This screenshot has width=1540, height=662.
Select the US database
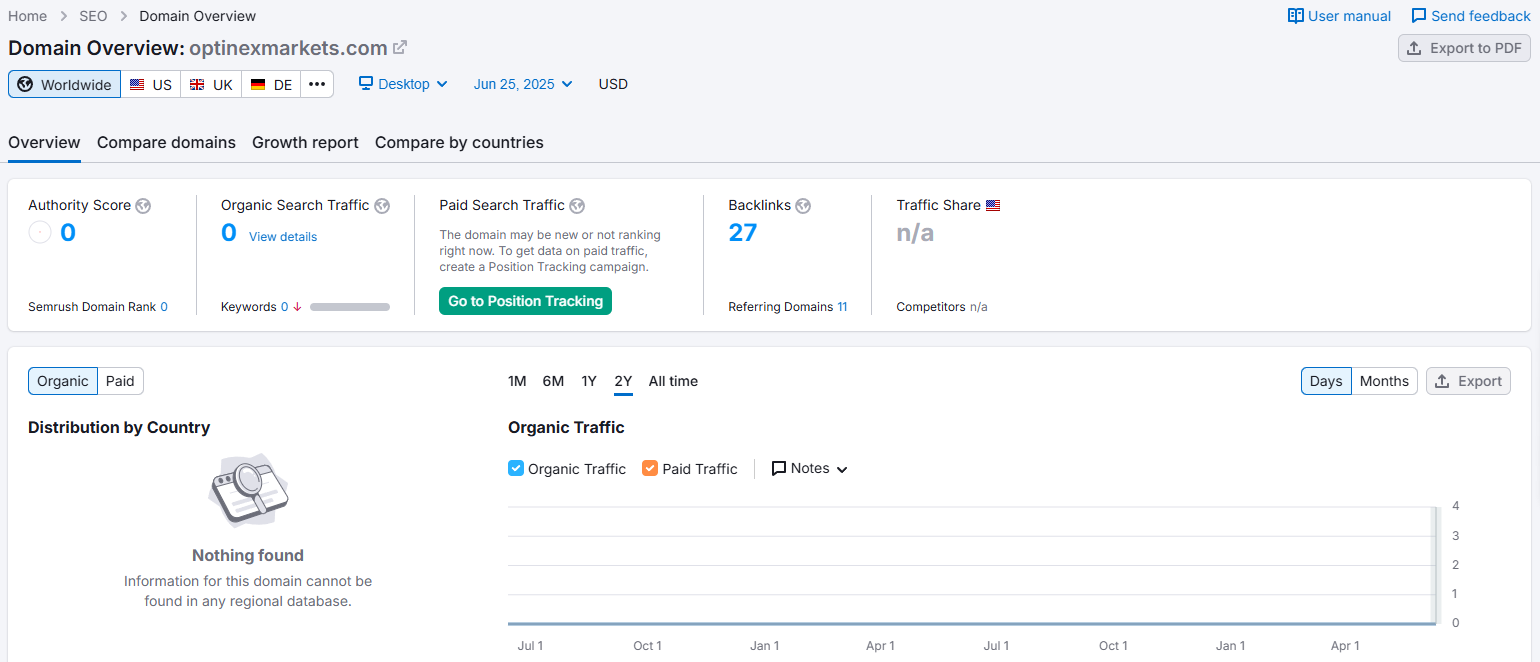tap(151, 84)
